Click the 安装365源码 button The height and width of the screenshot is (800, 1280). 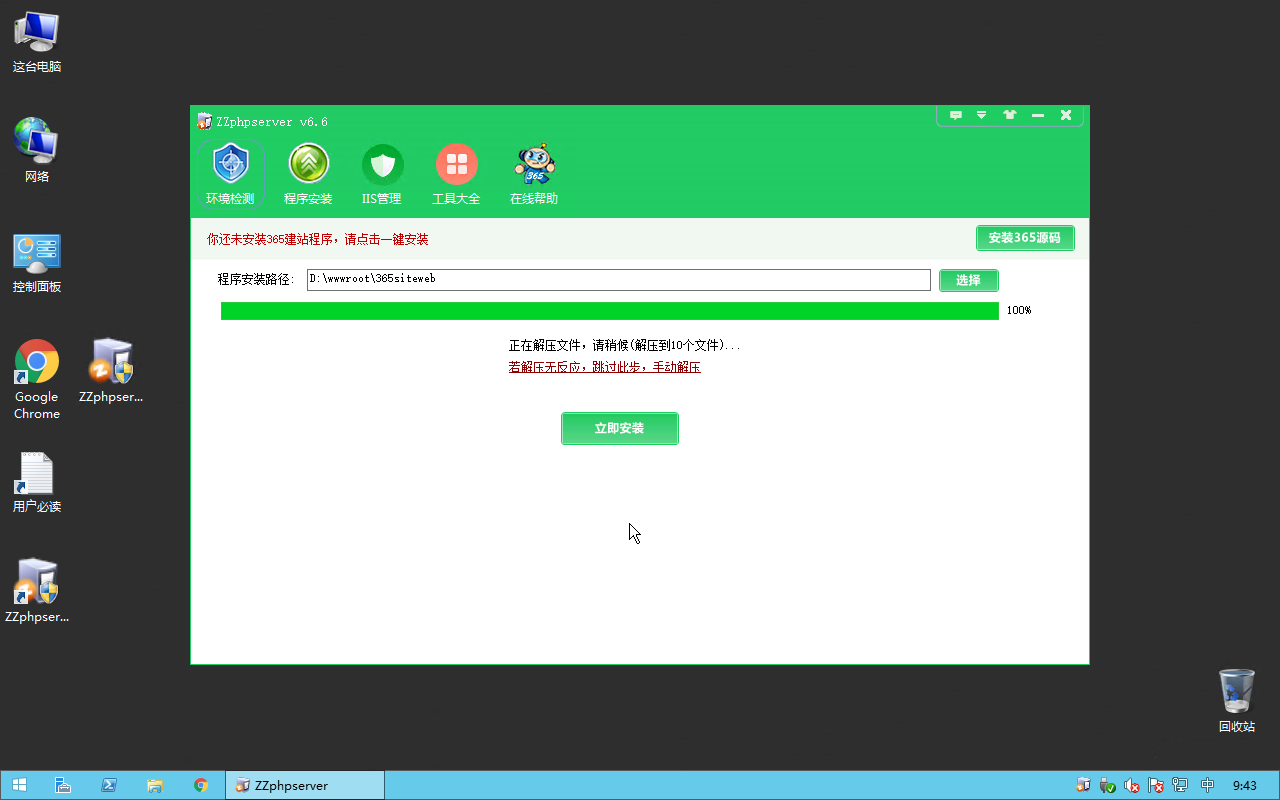[x=1025, y=238]
